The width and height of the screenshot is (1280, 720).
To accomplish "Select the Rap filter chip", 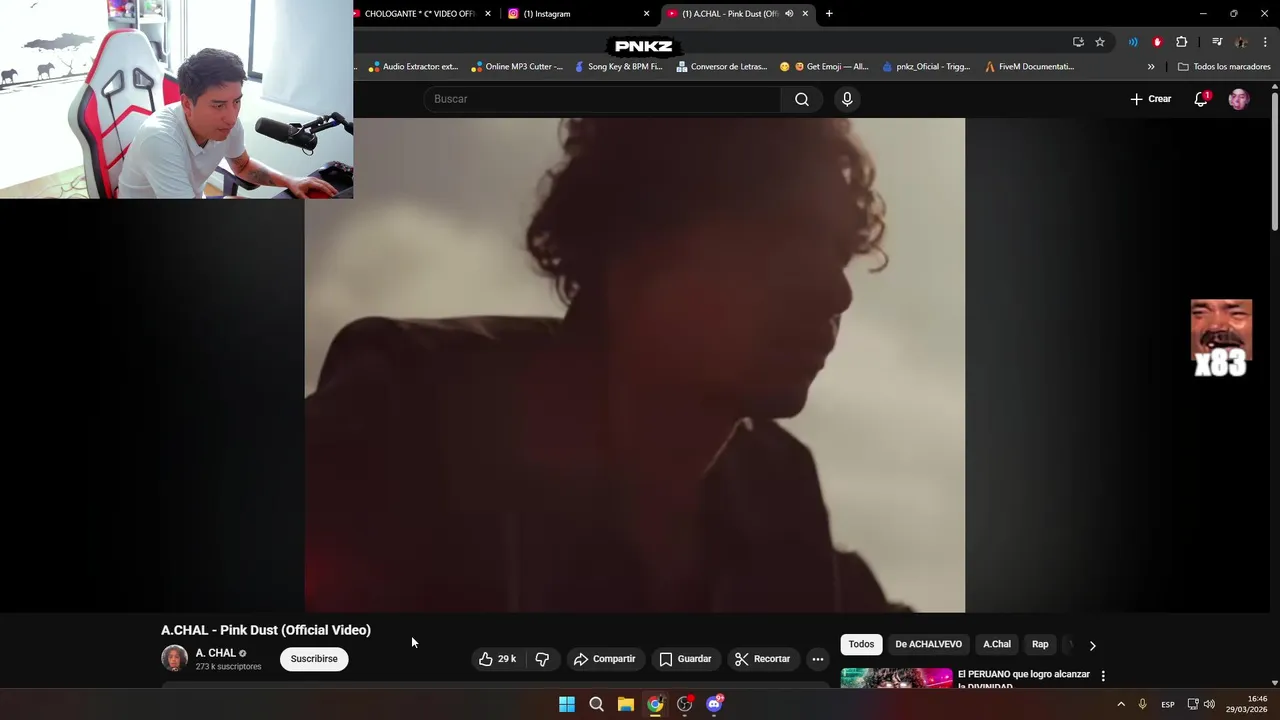I will tap(1040, 645).
